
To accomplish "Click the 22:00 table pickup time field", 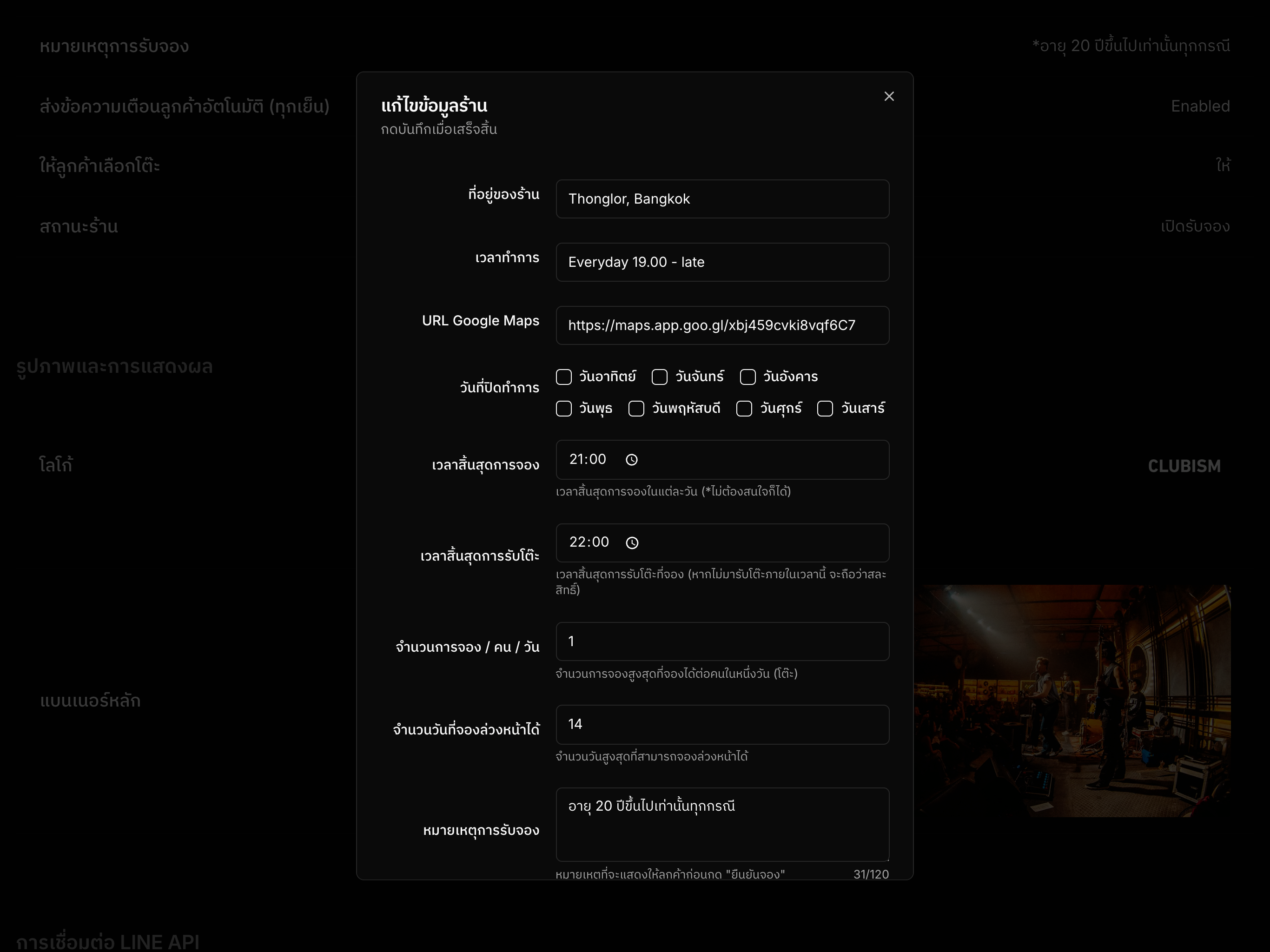I will 722,542.
